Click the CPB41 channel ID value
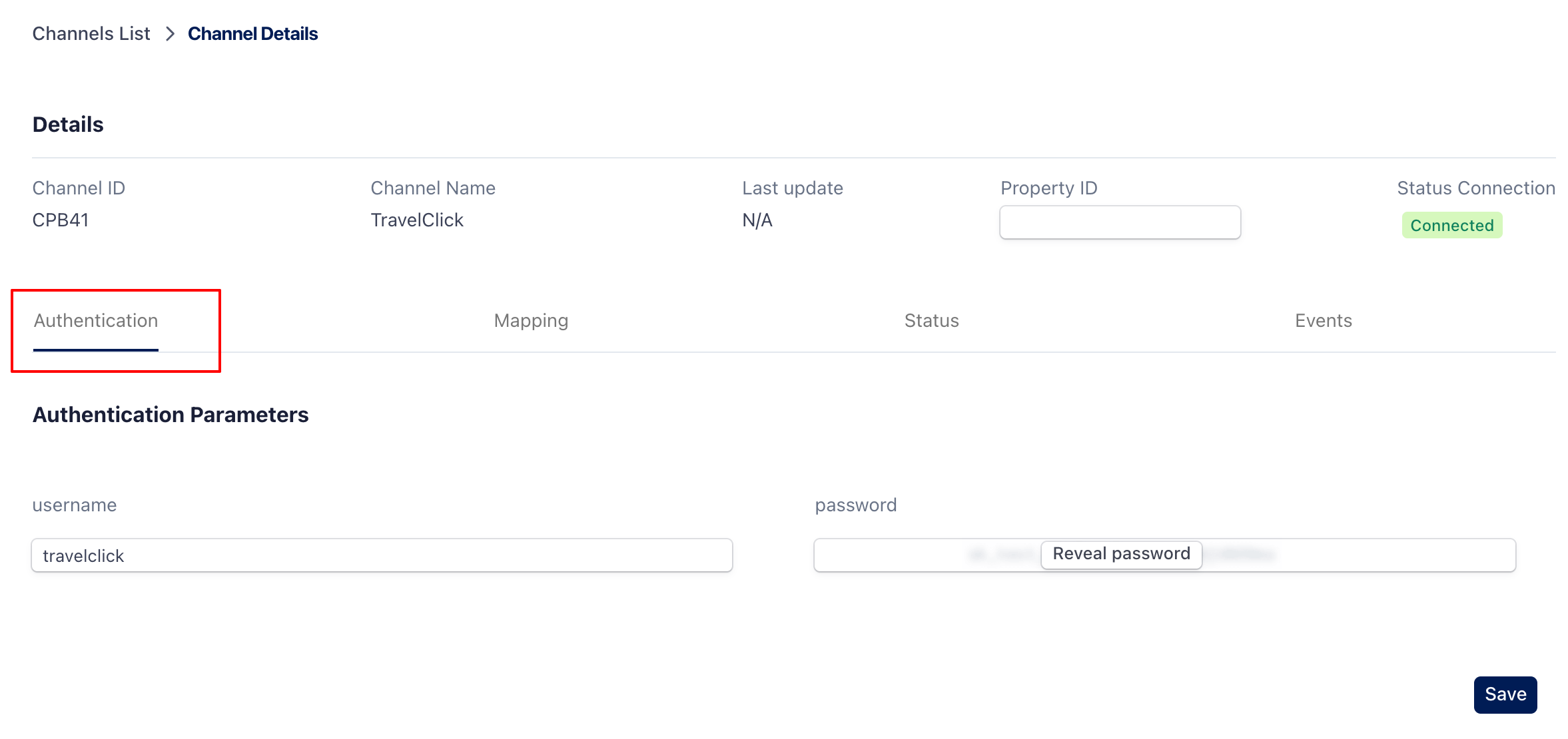 (x=61, y=220)
